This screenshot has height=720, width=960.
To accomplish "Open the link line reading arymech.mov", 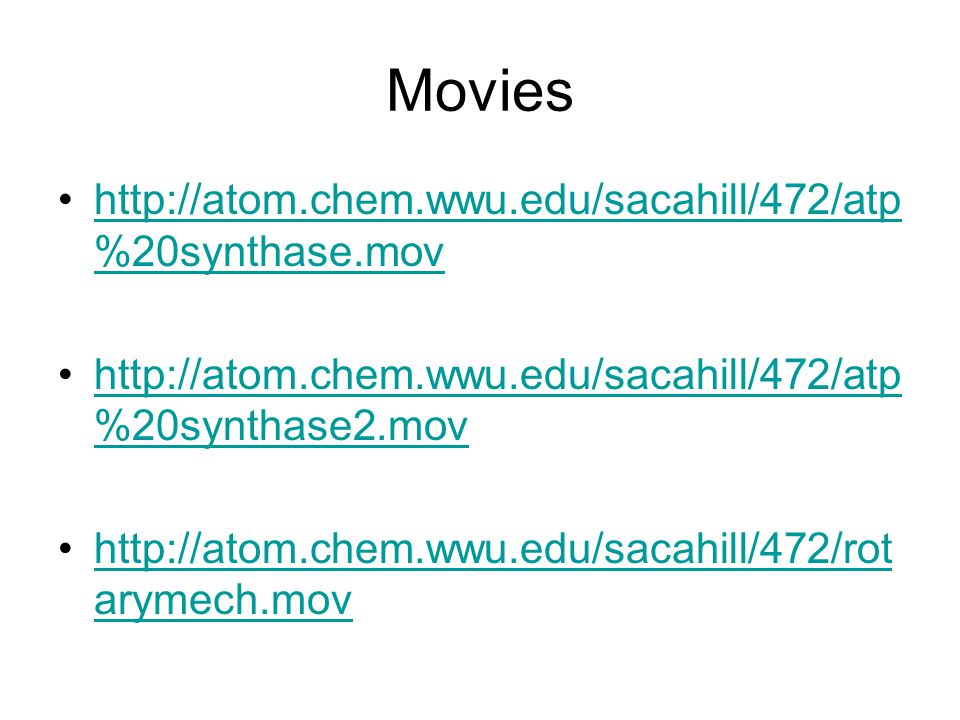I will (x=223, y=600).
